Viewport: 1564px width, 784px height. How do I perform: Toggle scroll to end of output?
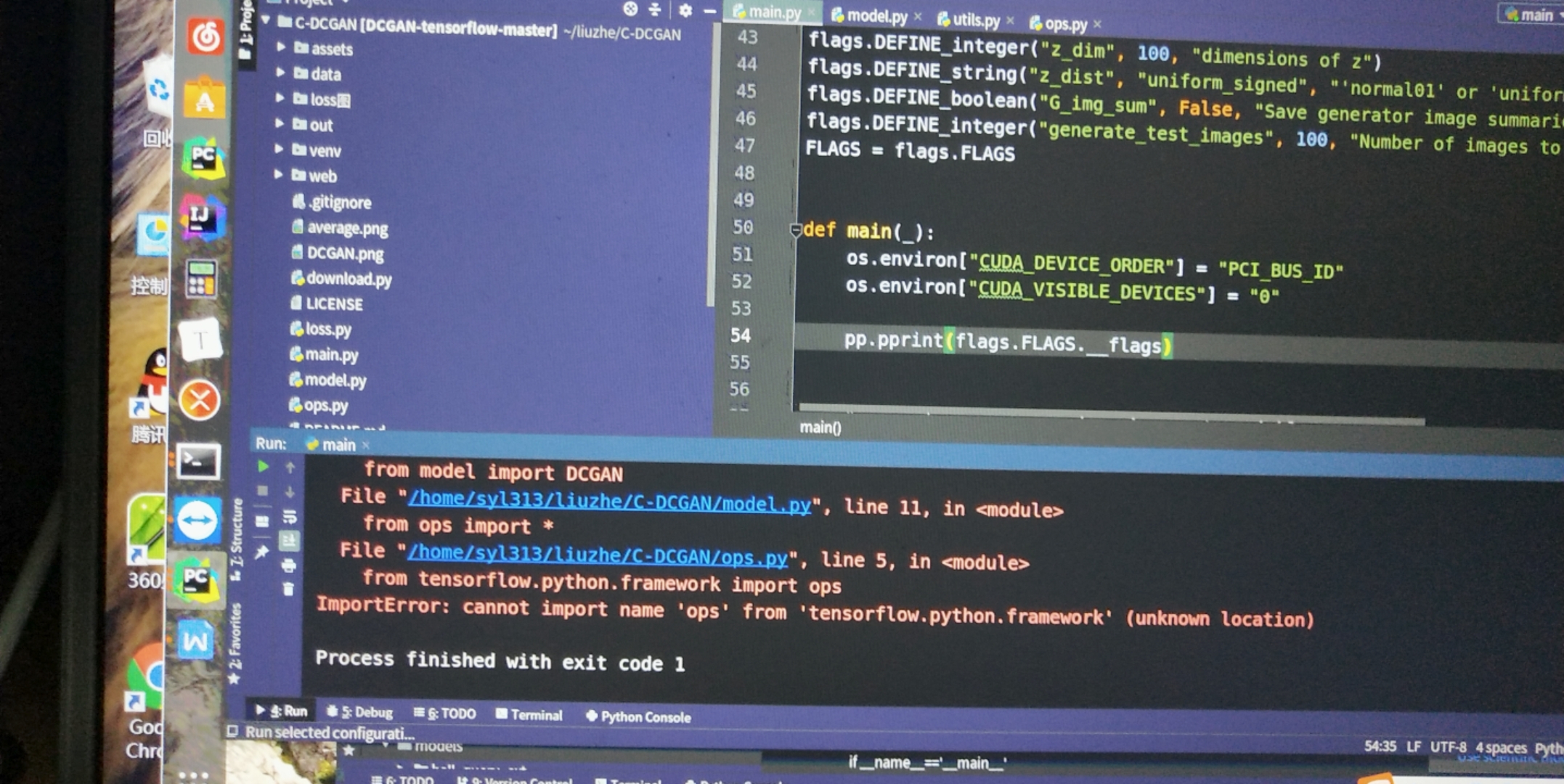point(289,541)
